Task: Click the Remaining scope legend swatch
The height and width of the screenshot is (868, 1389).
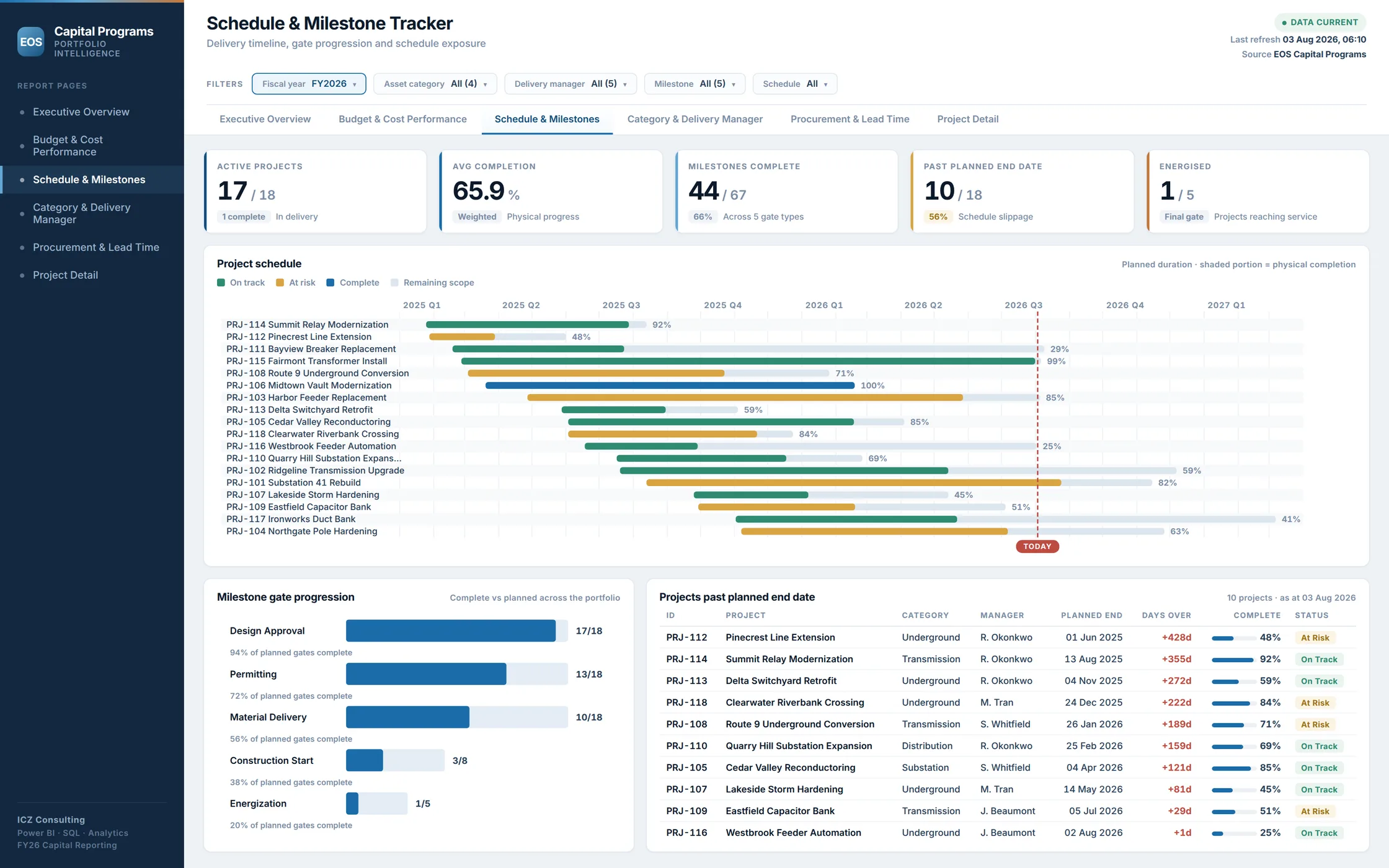Action: (394, 283)
